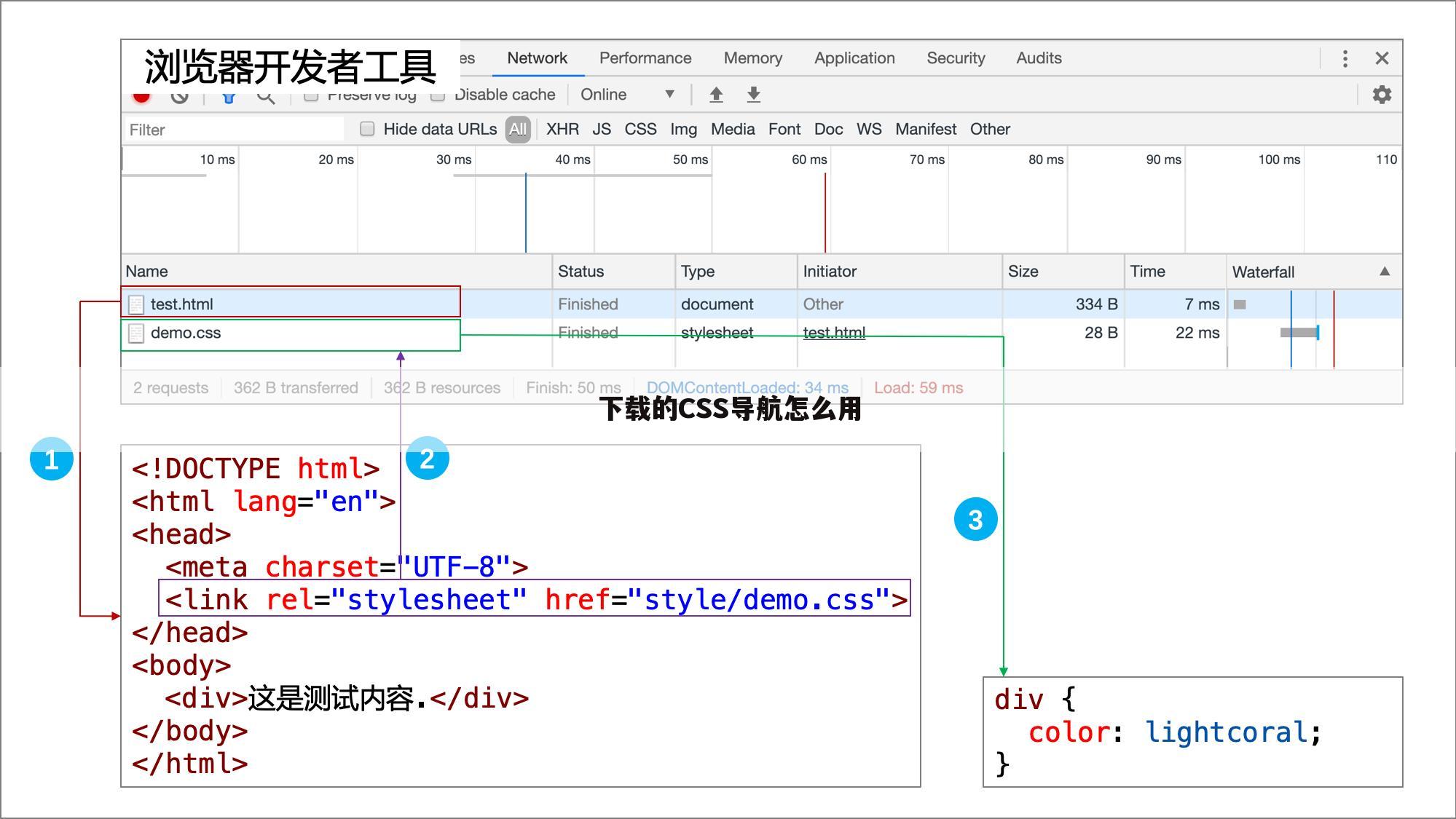1456x819 pixels.
Task: Click the 30 ms mark in the timeline overview
Action: [x=454, y=159]
